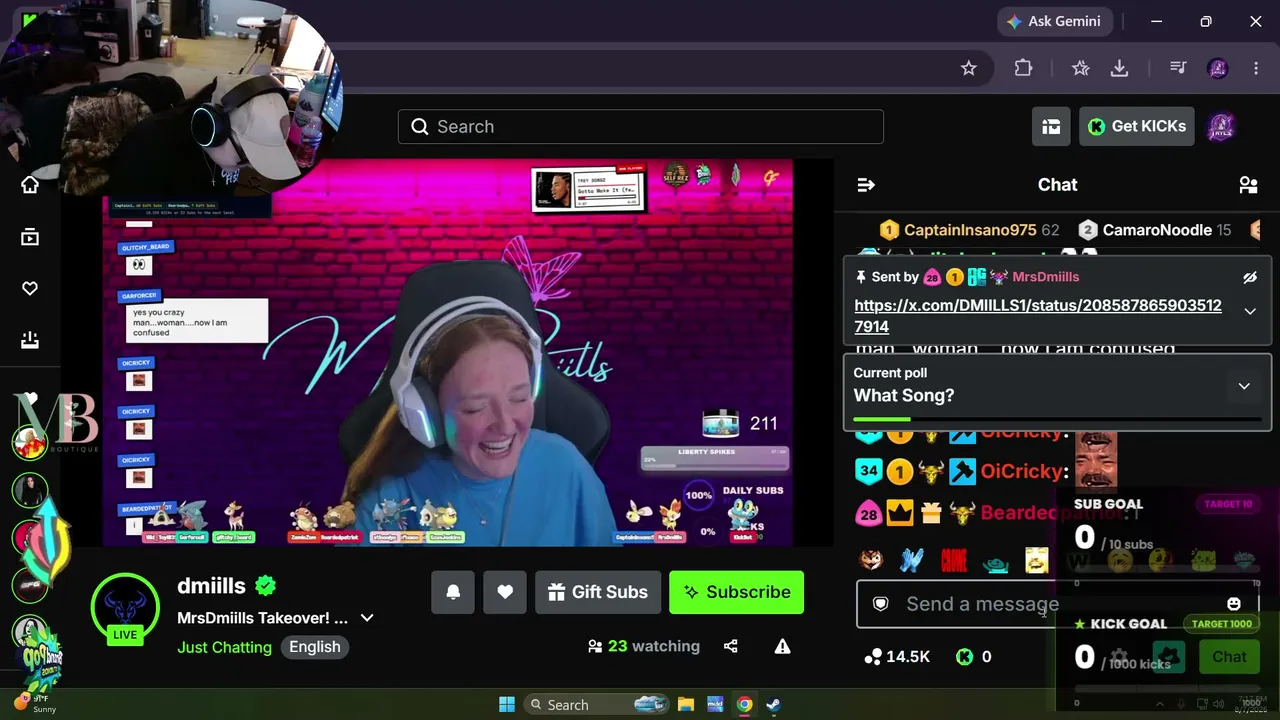Viewport: 1280px width, 720px height.
Task: Click the Gift Subs button
Action: click(x=598, y=592)
